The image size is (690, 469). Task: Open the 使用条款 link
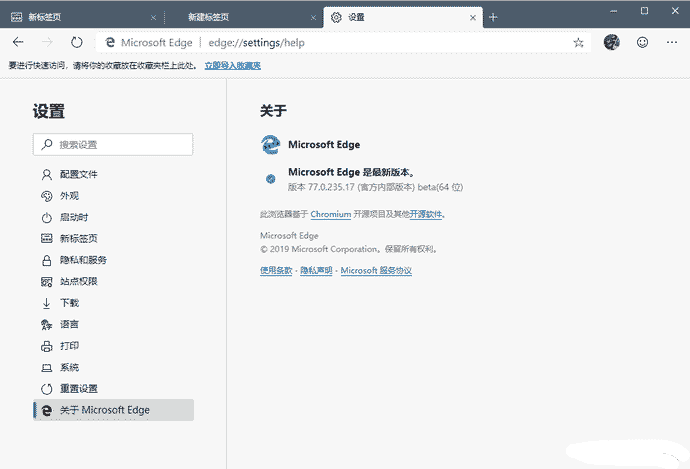pos(276,270)
